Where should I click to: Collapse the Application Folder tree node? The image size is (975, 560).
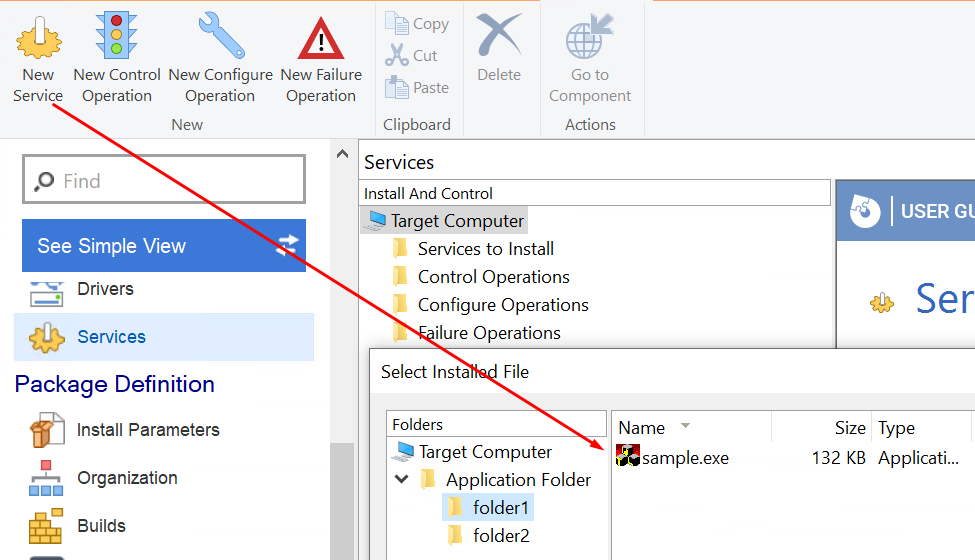point(402,480)
